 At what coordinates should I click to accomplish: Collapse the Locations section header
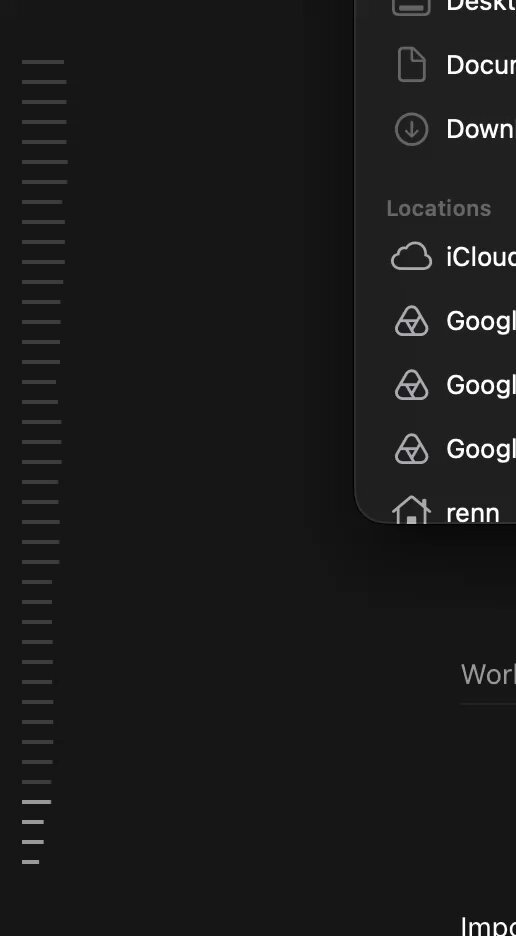(439, 208)
